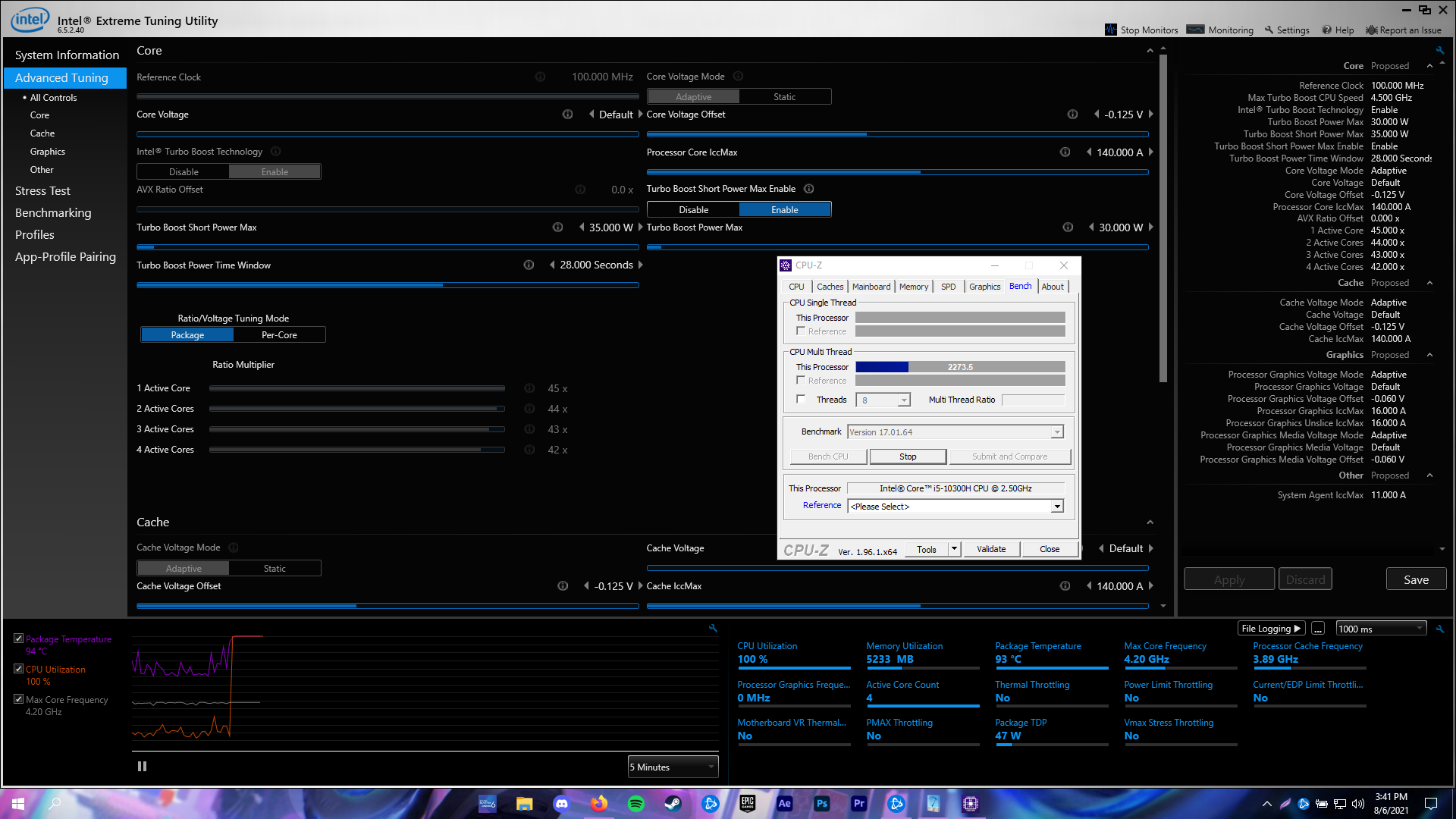
Task: Click info icon beside Turbo Boost Power Max
Action: [x=1068, y=227]
